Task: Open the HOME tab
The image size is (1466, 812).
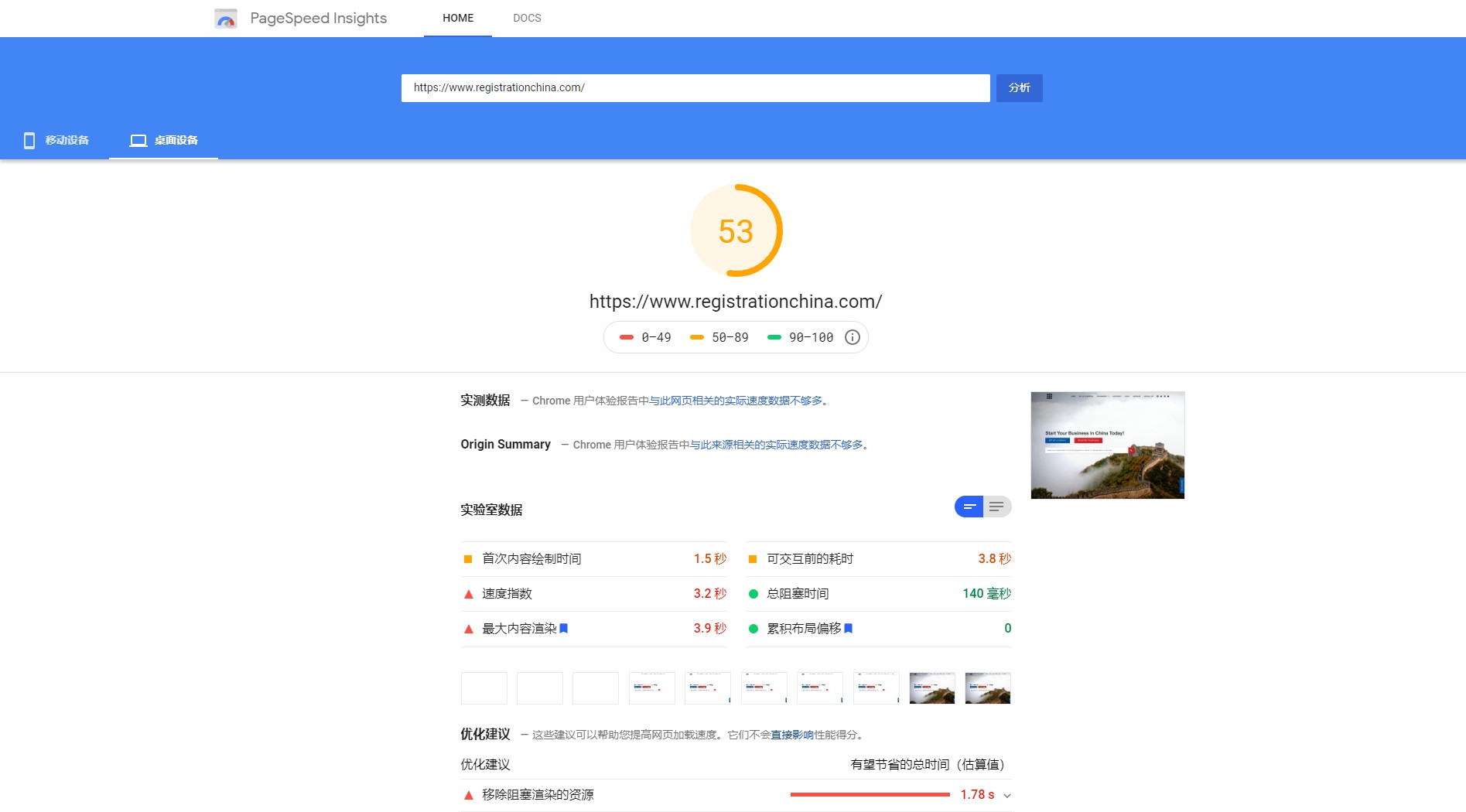Action: click(458, 18)
